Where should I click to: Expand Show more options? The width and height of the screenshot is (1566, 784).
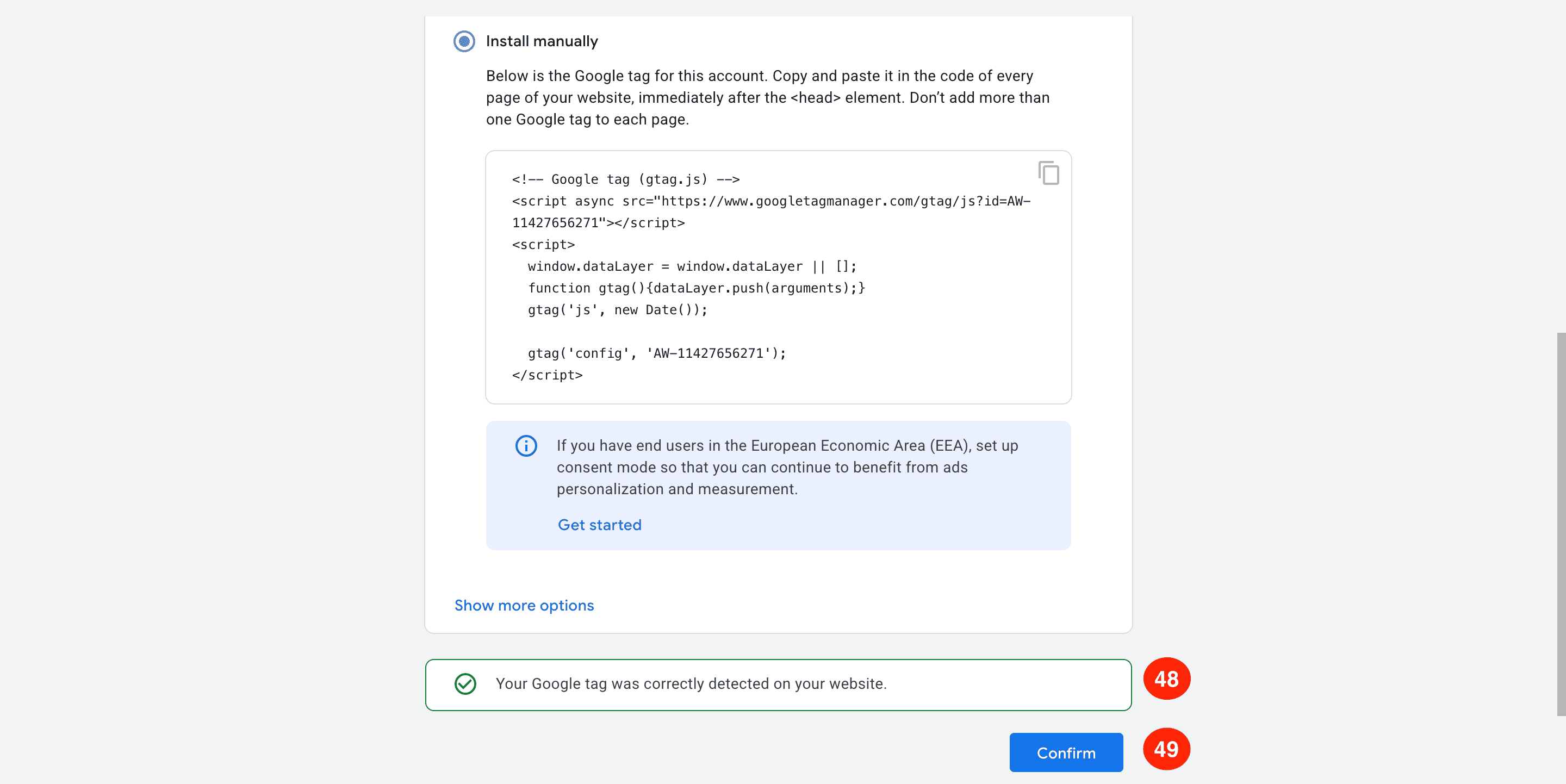(524, 605)
